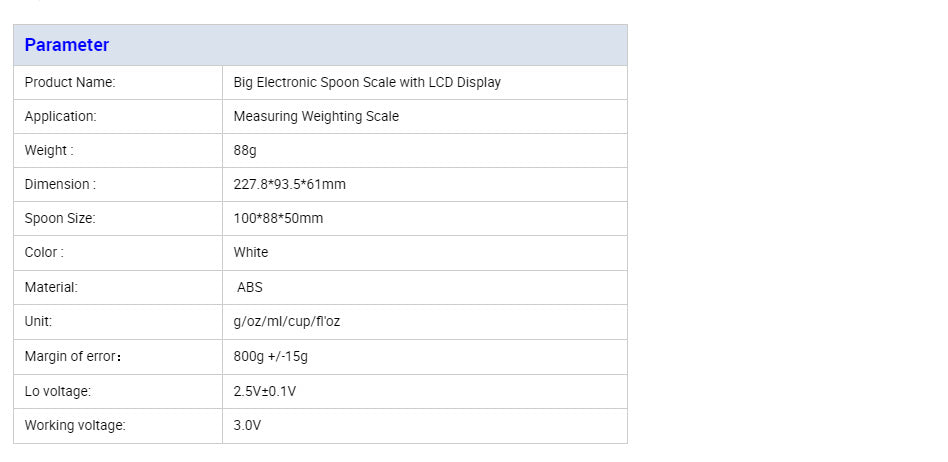Click the 3.0V working voltage value
948x462 pixels.
(x=247, y=425)
